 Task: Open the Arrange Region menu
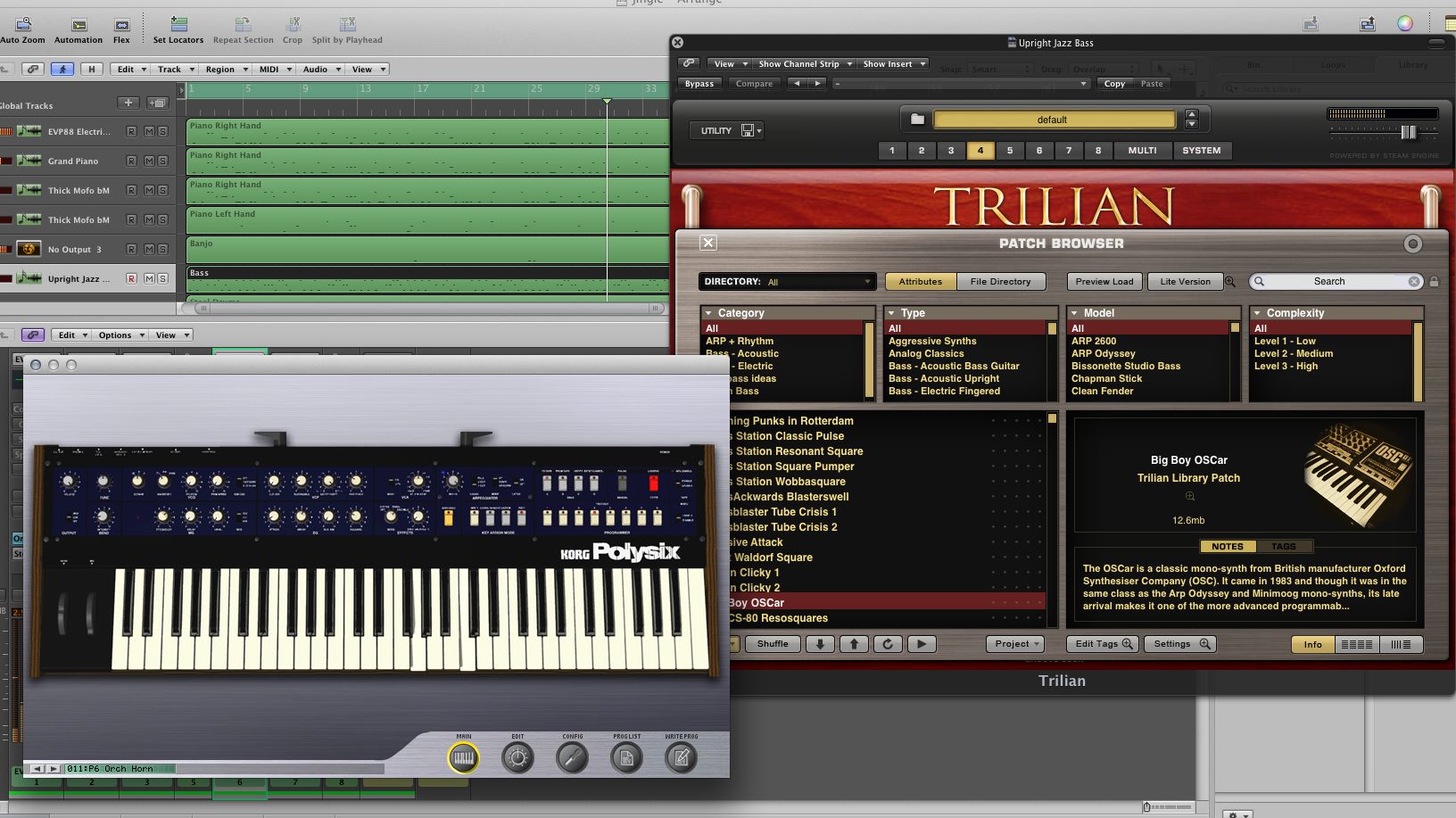coord(226,69)
